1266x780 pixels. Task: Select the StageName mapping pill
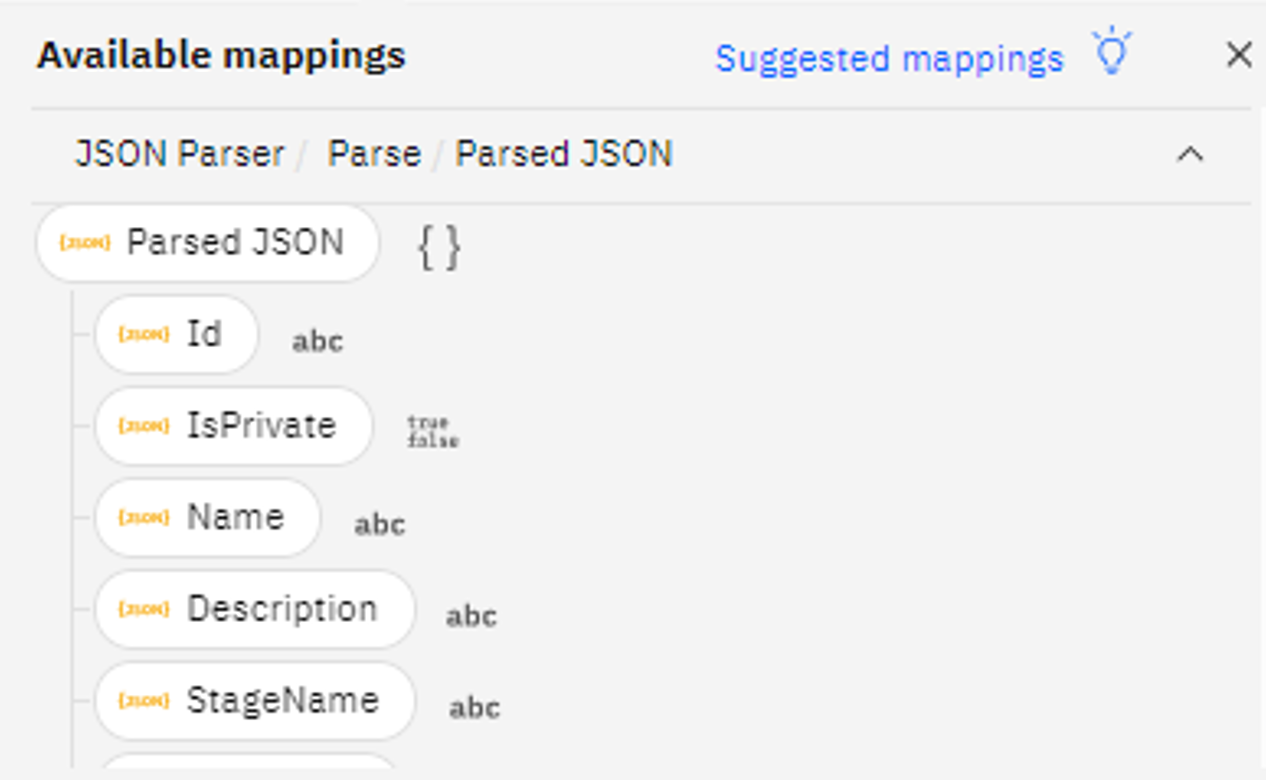click(255, 701)
